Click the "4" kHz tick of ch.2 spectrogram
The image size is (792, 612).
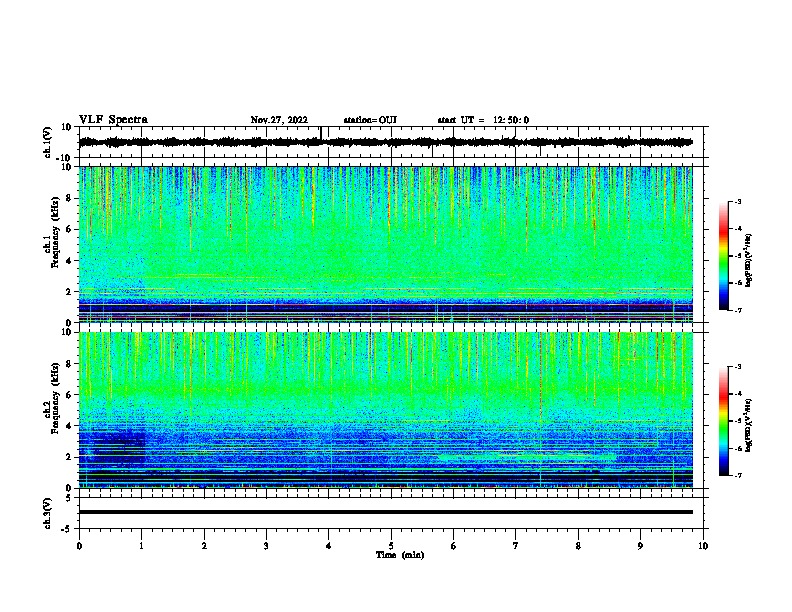pyautogui.click(x=69, y=426)
